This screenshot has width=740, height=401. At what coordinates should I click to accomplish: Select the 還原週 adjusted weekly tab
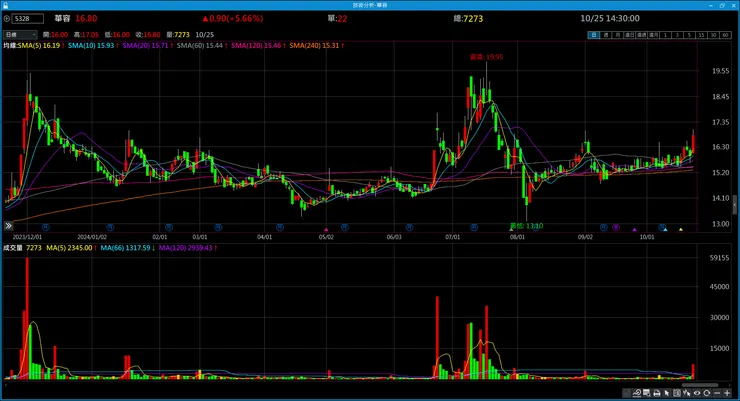tap(641, 35)
